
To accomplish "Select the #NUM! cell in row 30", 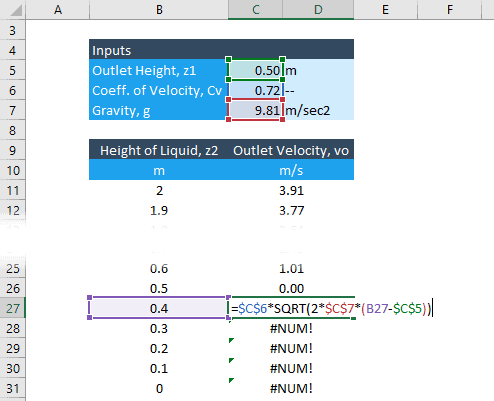I will [291, 368].
